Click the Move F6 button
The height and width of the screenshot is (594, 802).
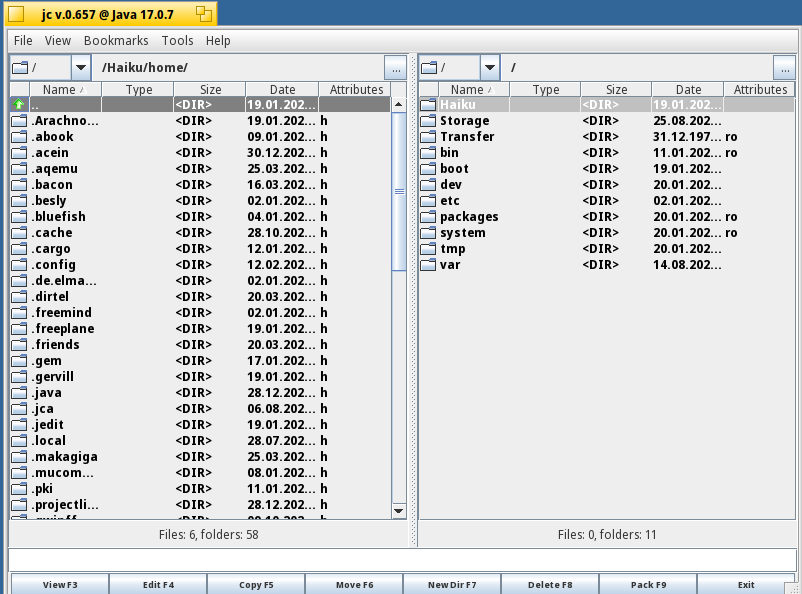tap(354, 584)
